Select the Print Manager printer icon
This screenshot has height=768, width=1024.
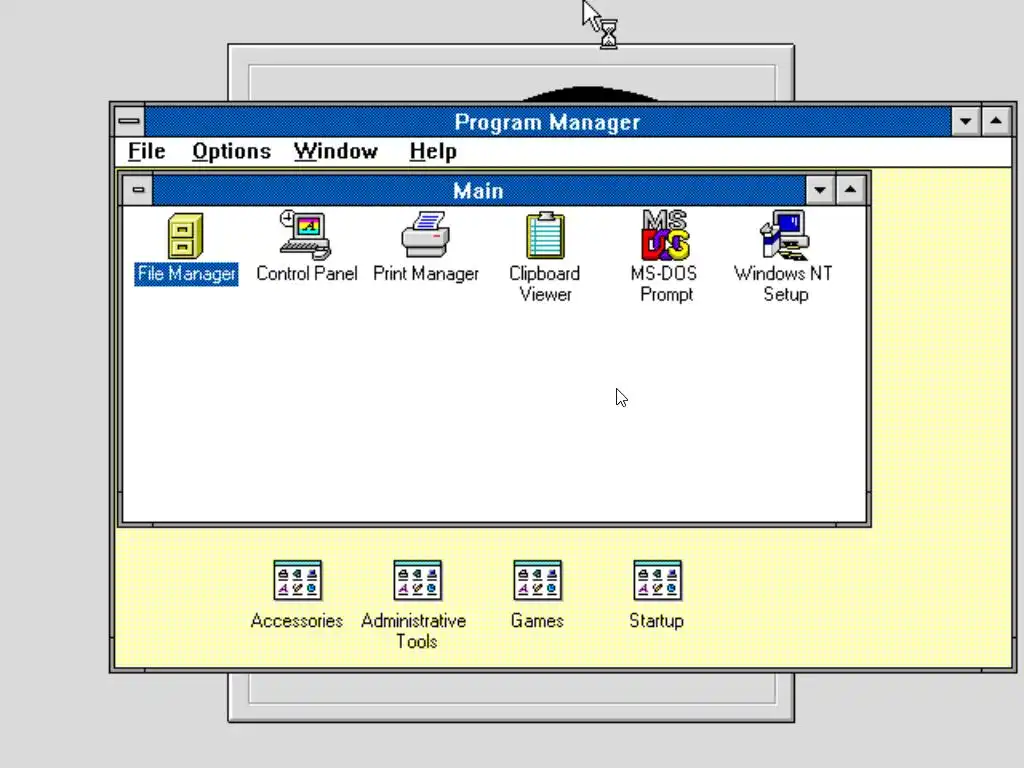point(426,234)
